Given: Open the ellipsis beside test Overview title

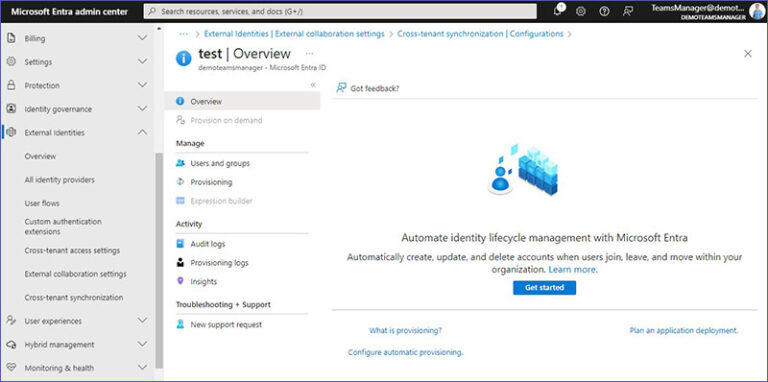Looking at the screenshot, I should click(309, 53).
